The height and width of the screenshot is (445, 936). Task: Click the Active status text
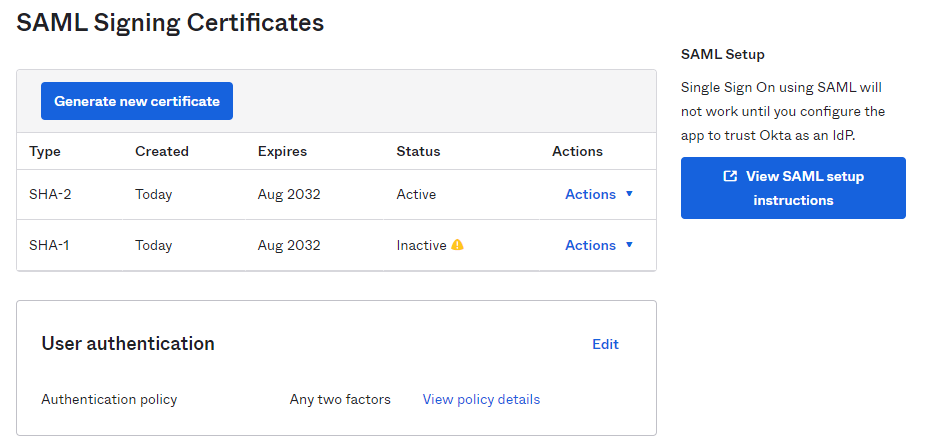(416, 194)
